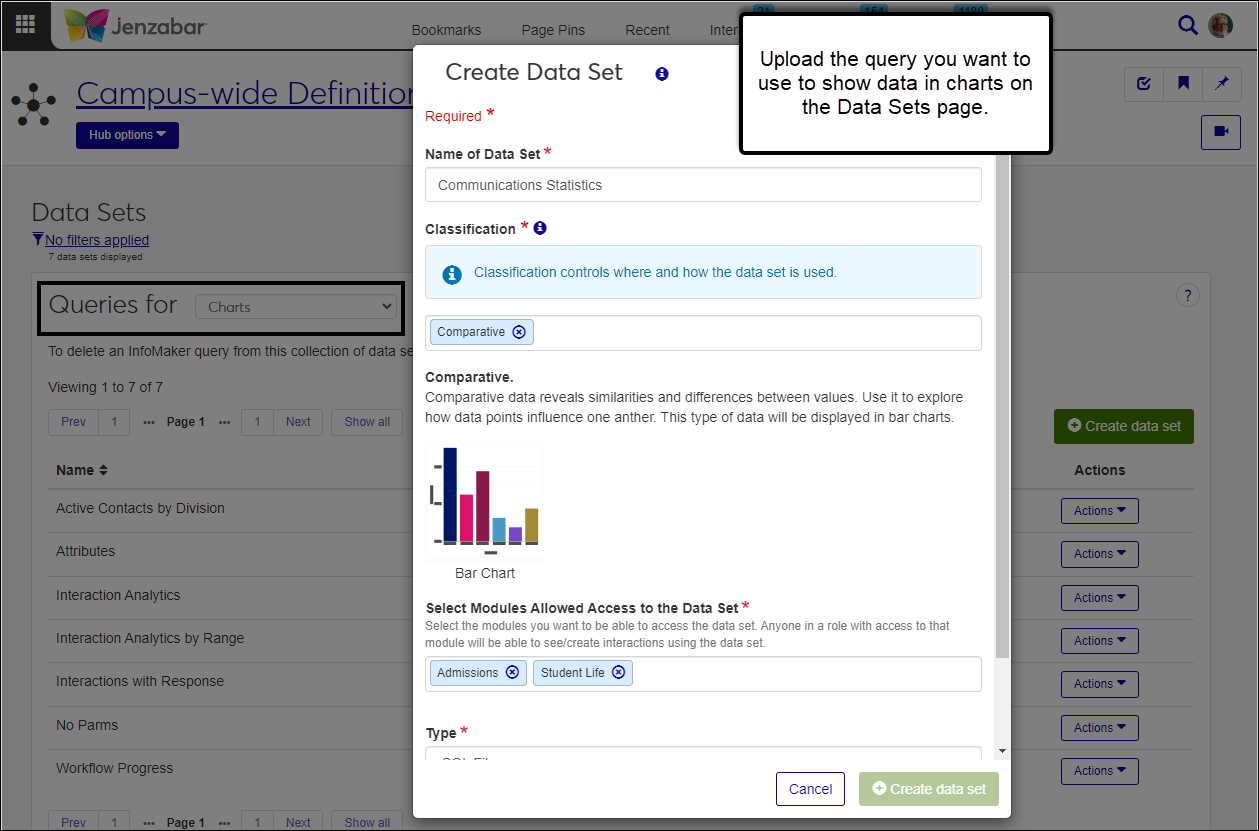Click the search magnifier icon

tap(1187, 26)
